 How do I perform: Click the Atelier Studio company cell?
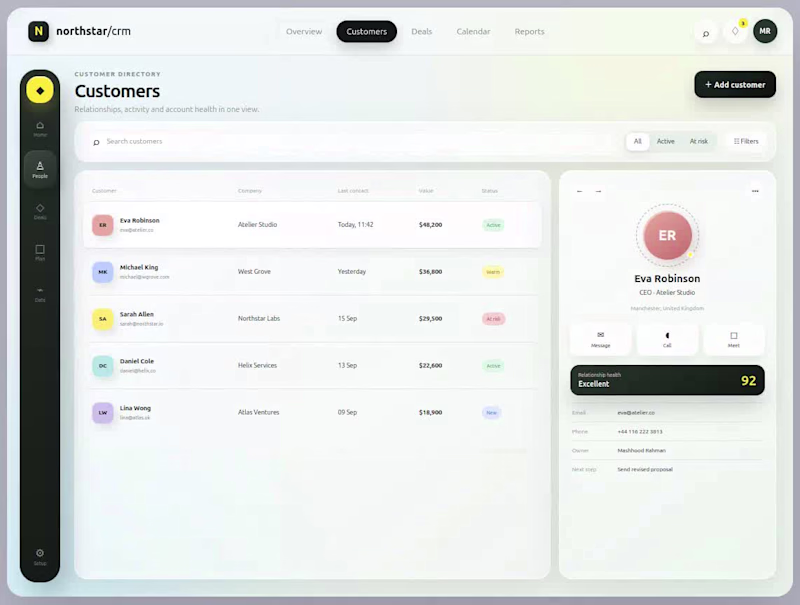click(257, 224)
